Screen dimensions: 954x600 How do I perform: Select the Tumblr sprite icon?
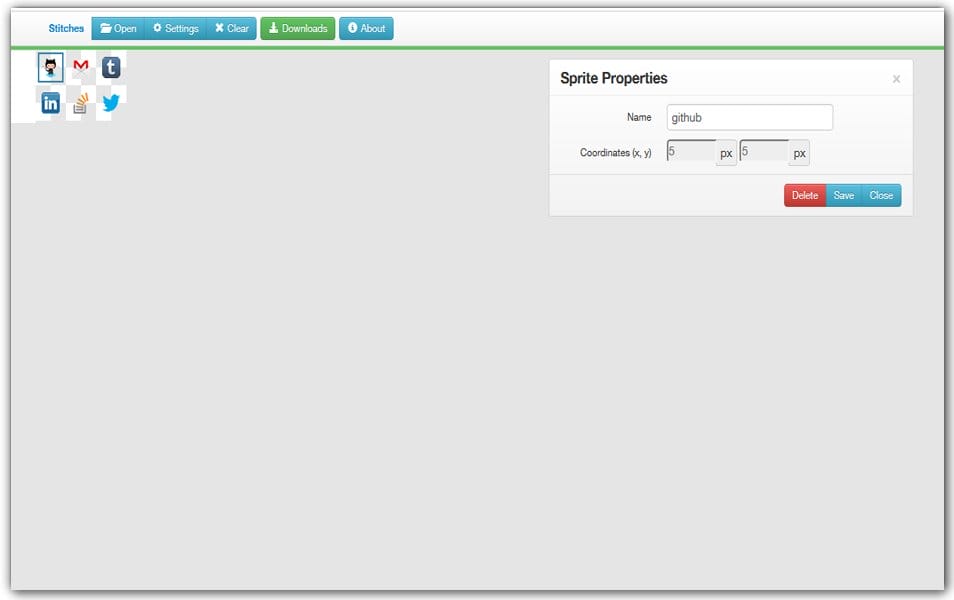112,67
